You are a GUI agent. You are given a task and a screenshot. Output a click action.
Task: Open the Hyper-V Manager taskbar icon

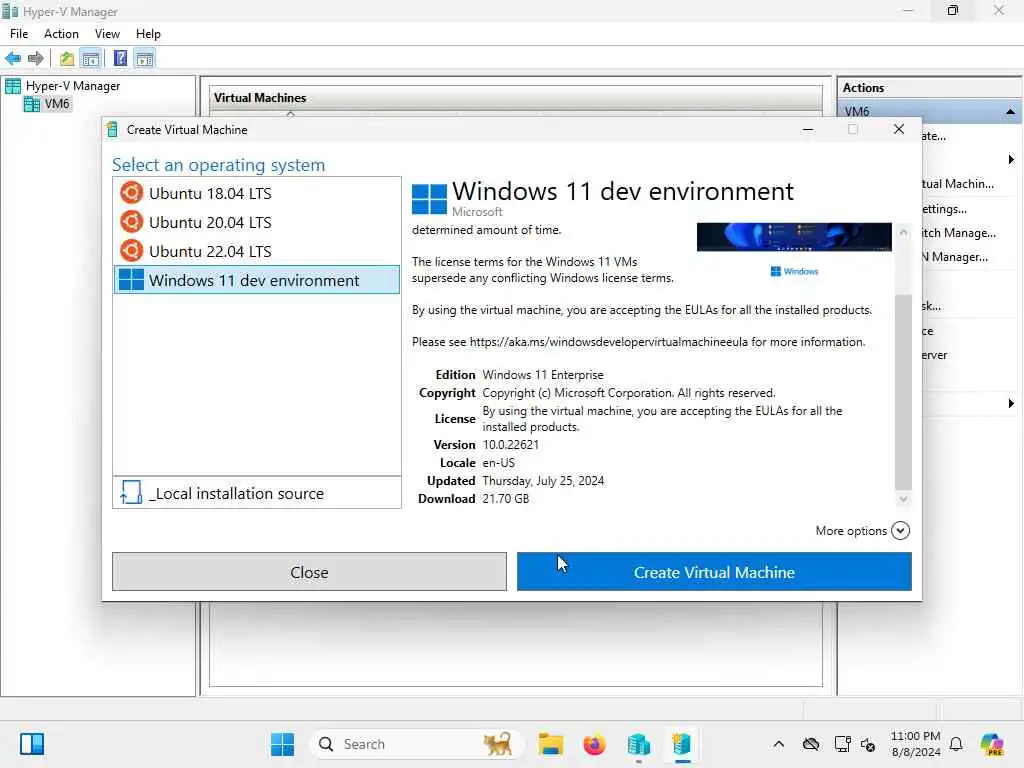pyautogui.click(x=639, y=744)
